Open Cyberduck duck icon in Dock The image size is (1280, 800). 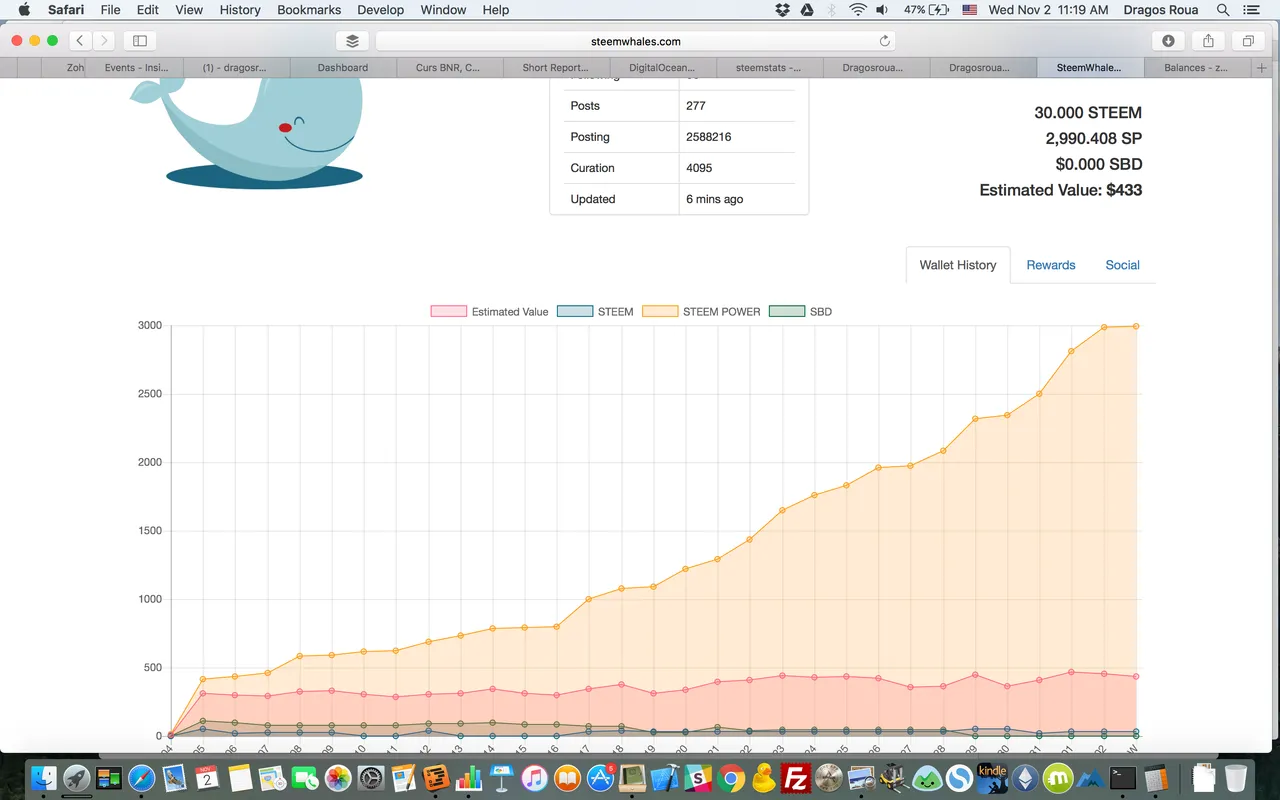(x=764, y=778)
